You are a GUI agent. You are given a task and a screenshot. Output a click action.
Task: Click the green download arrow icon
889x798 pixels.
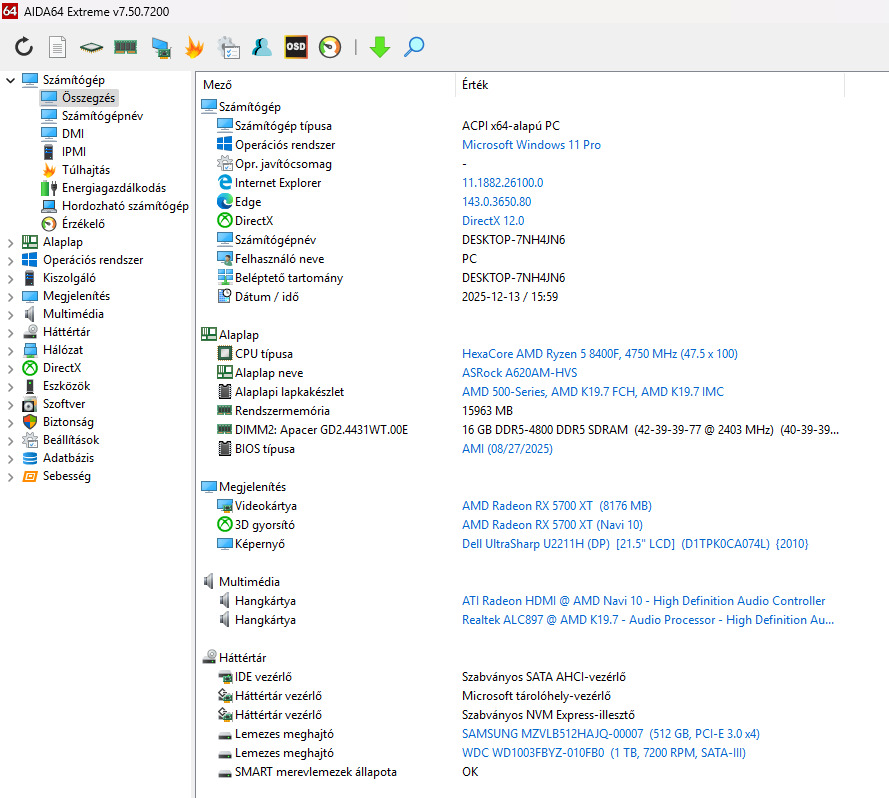coord(379,47)
